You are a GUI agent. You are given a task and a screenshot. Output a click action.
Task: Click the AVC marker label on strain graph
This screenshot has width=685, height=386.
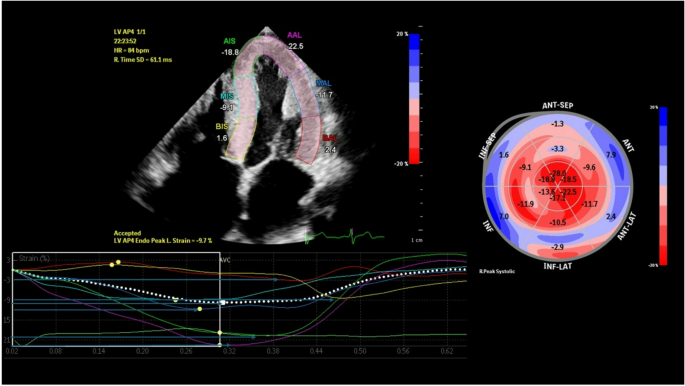tap(225, 260)
